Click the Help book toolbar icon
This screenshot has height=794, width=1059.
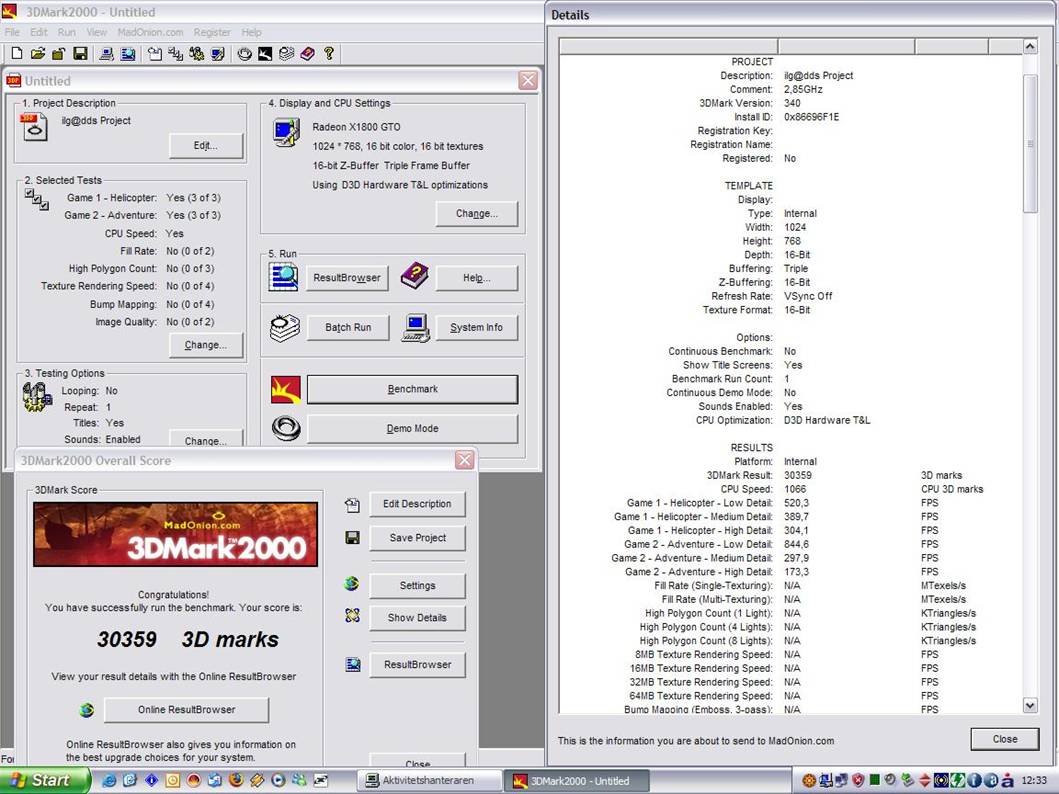point(307,53)
